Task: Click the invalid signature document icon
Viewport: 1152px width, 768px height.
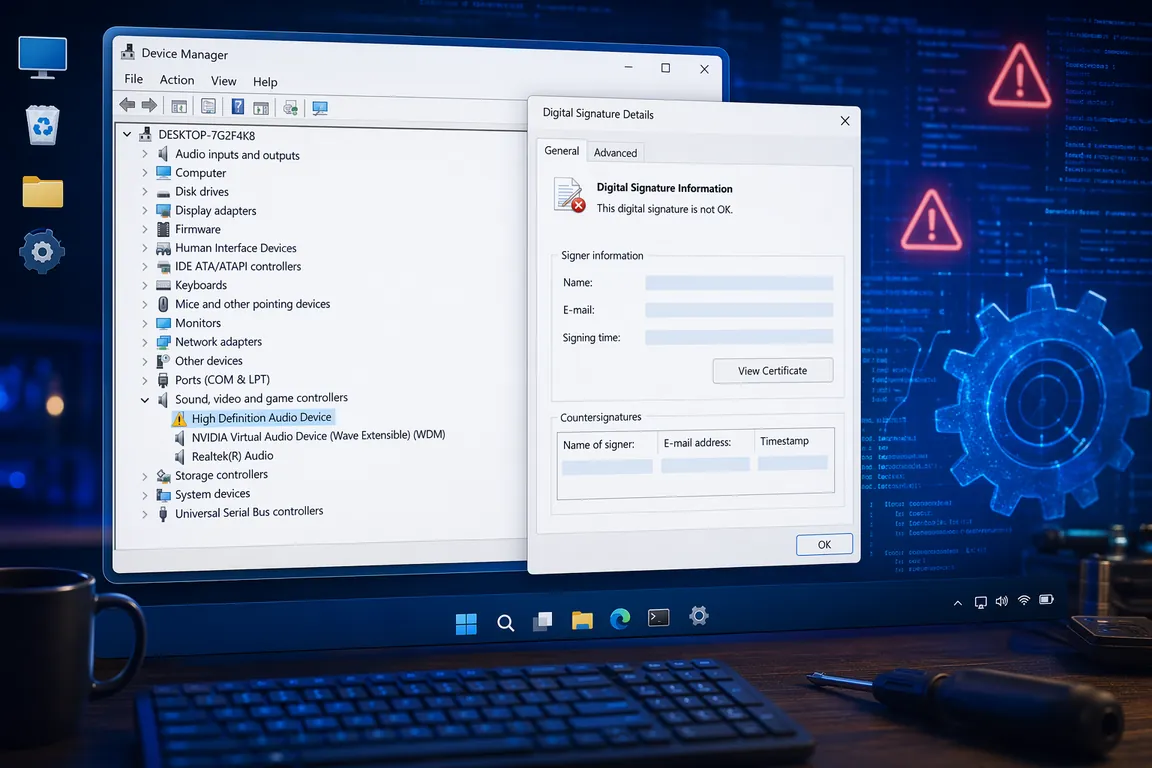Action: (x=569, y=195)
